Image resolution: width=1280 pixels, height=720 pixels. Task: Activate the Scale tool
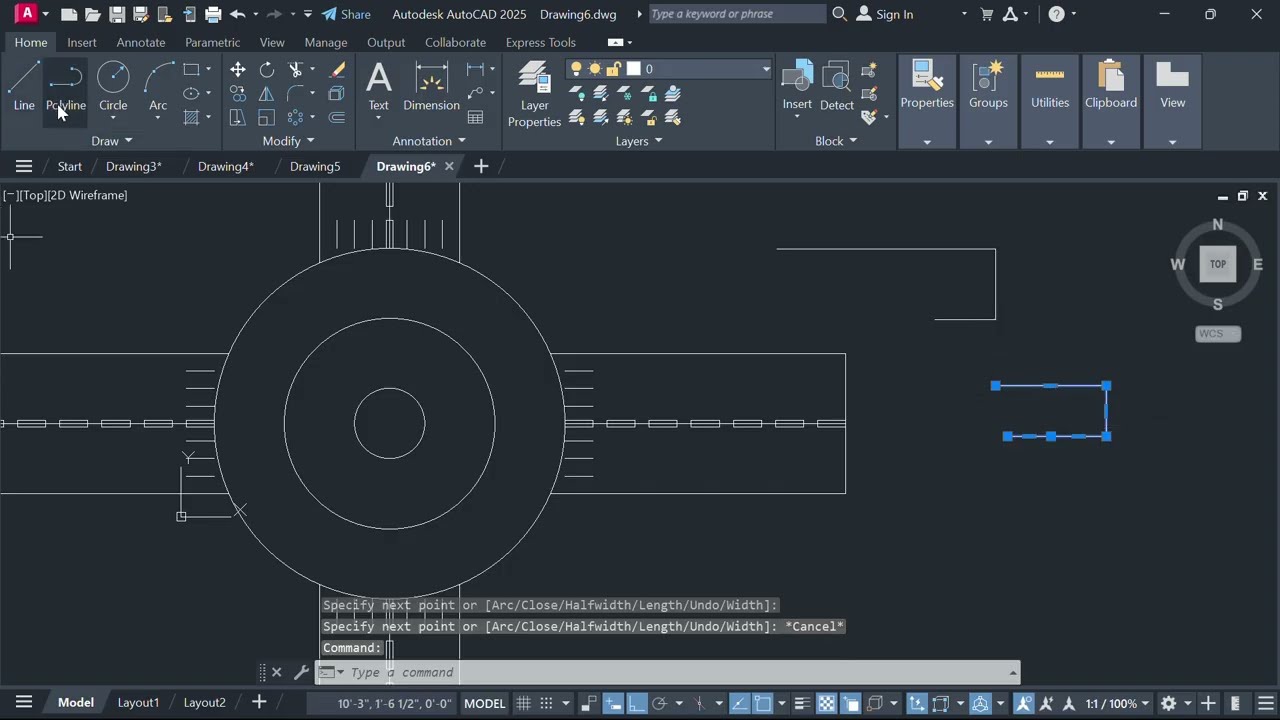tap(267, 117)
